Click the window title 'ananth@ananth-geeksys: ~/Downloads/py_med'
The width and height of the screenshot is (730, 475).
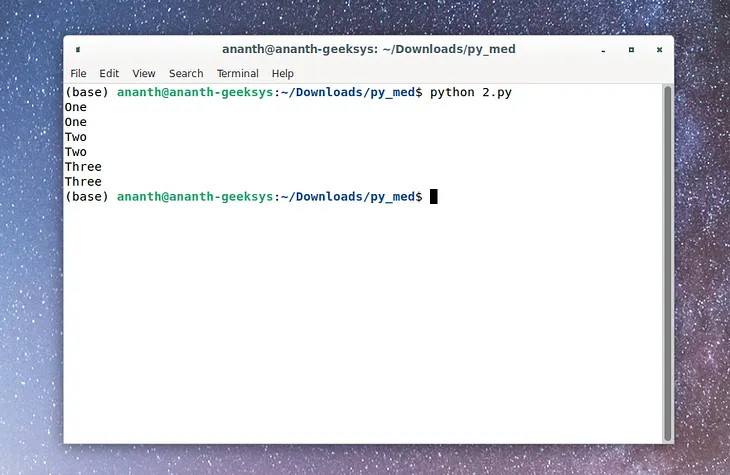[x=369, y=49]
